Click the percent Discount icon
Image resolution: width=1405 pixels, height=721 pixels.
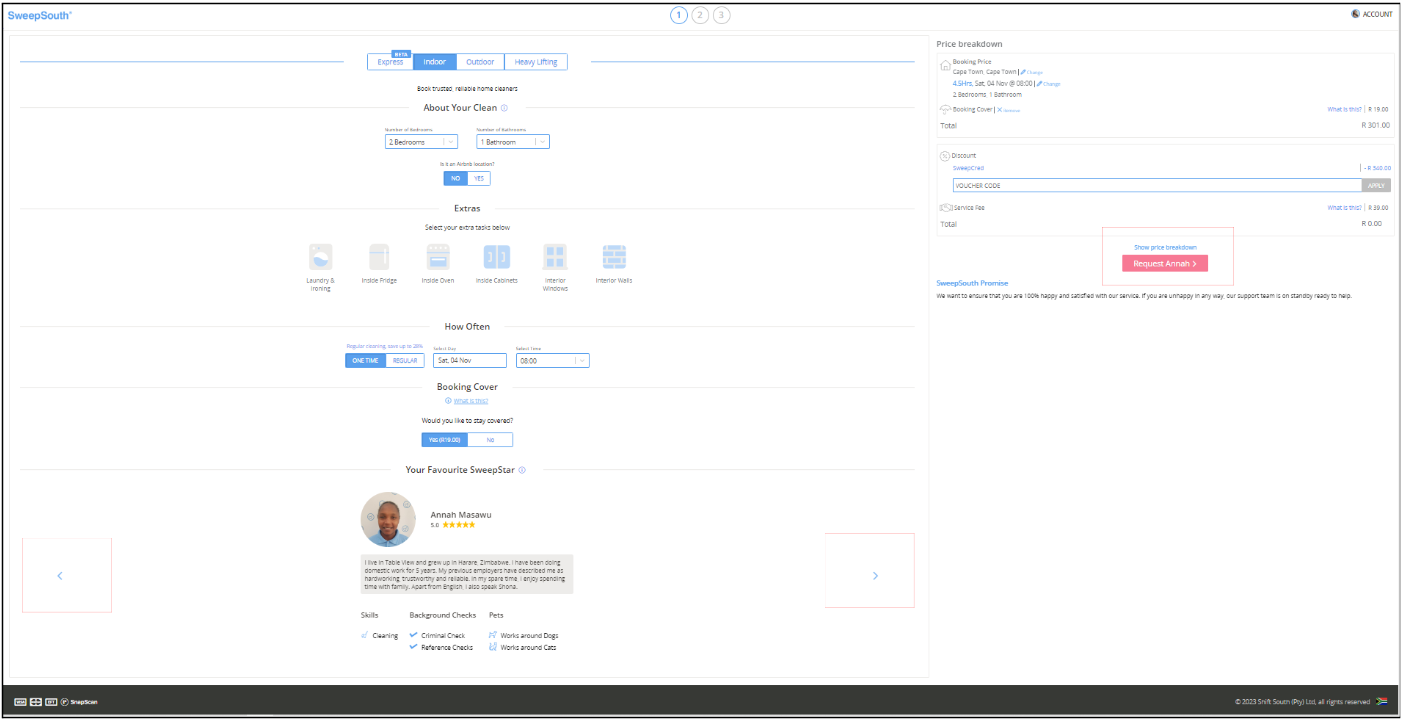coord(945,156)
